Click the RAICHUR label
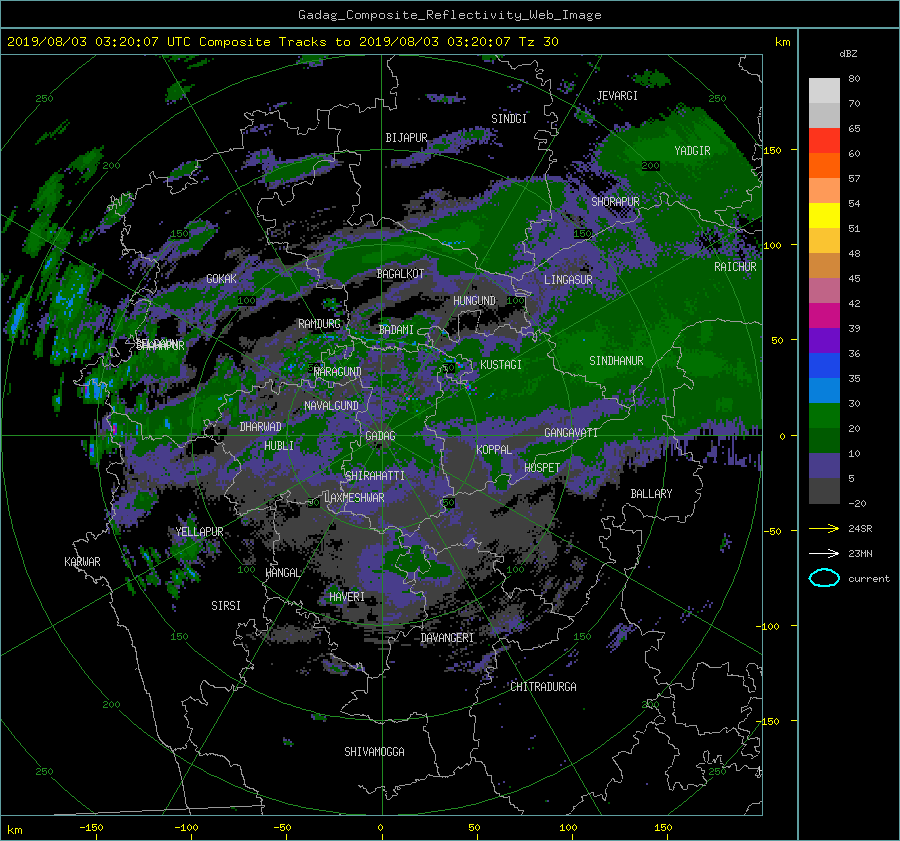The image size is (900, 841). (x=735, y=267)
